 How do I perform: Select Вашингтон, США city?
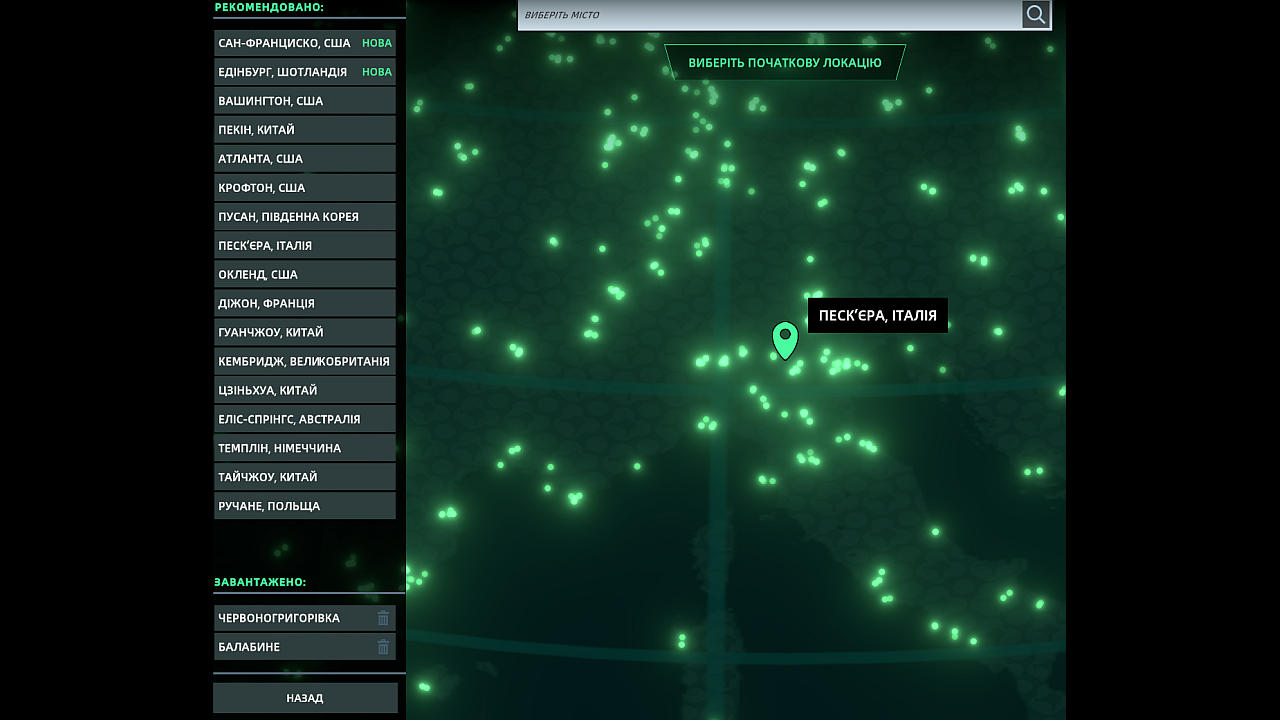[x=305, y=101]
